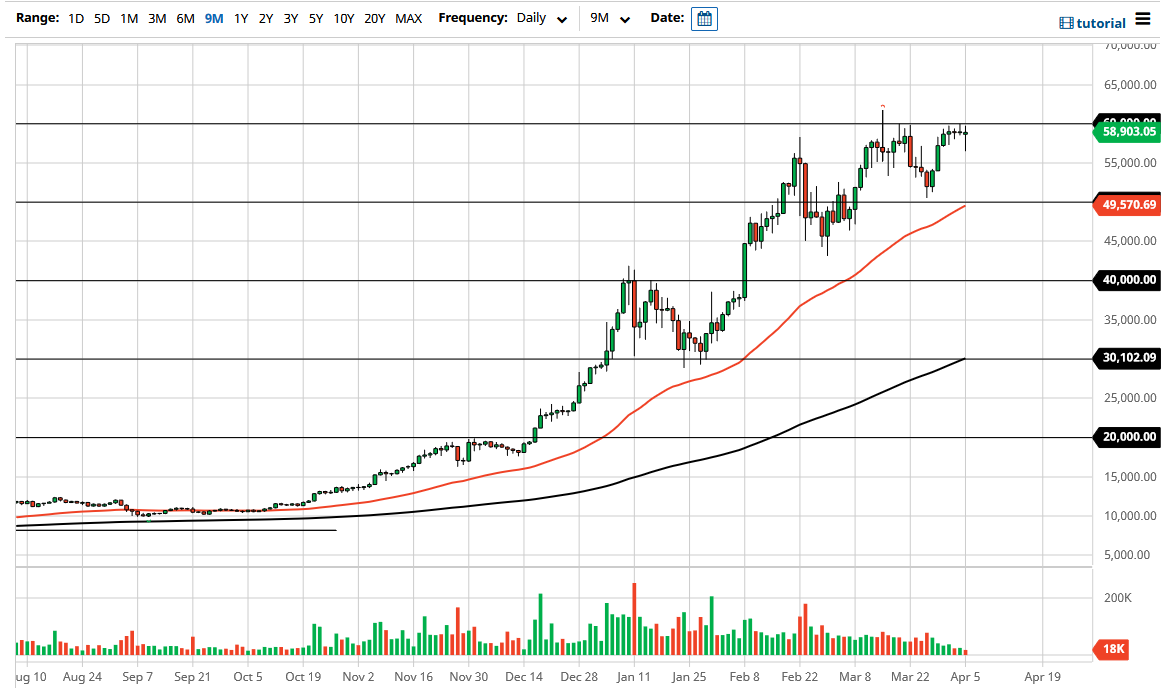Click the 58,903.05 current price label
1165x699 pixels.
tap(1127, 131)
